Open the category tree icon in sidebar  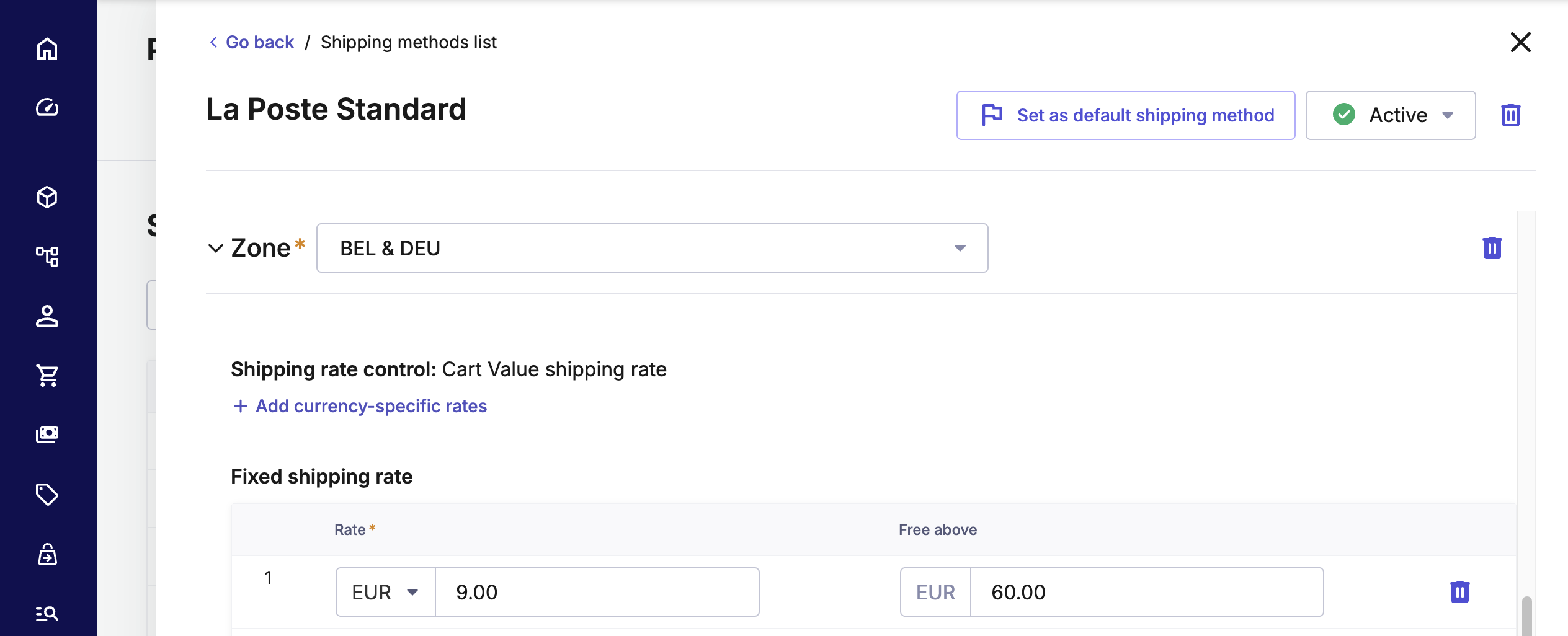point(47,256)
